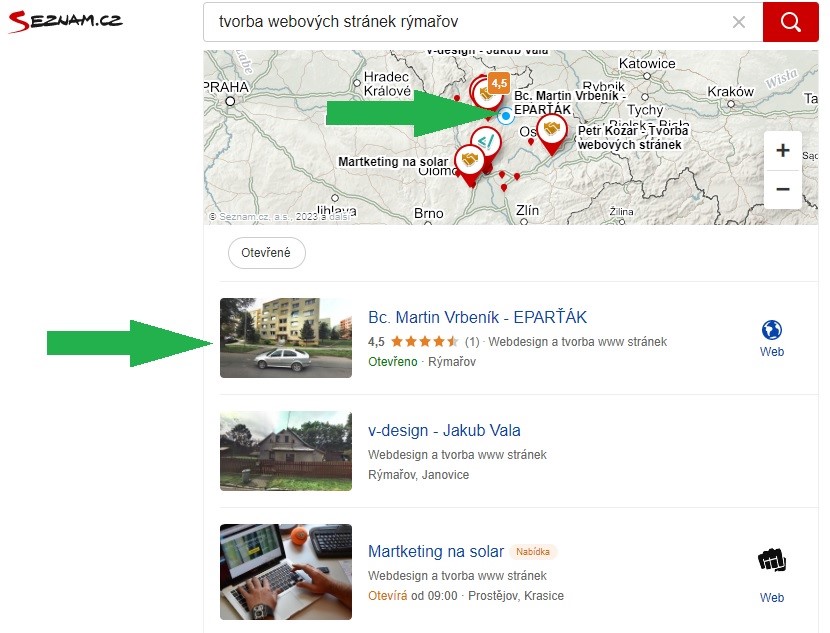Click Zlín label on the map

(527, 211)
